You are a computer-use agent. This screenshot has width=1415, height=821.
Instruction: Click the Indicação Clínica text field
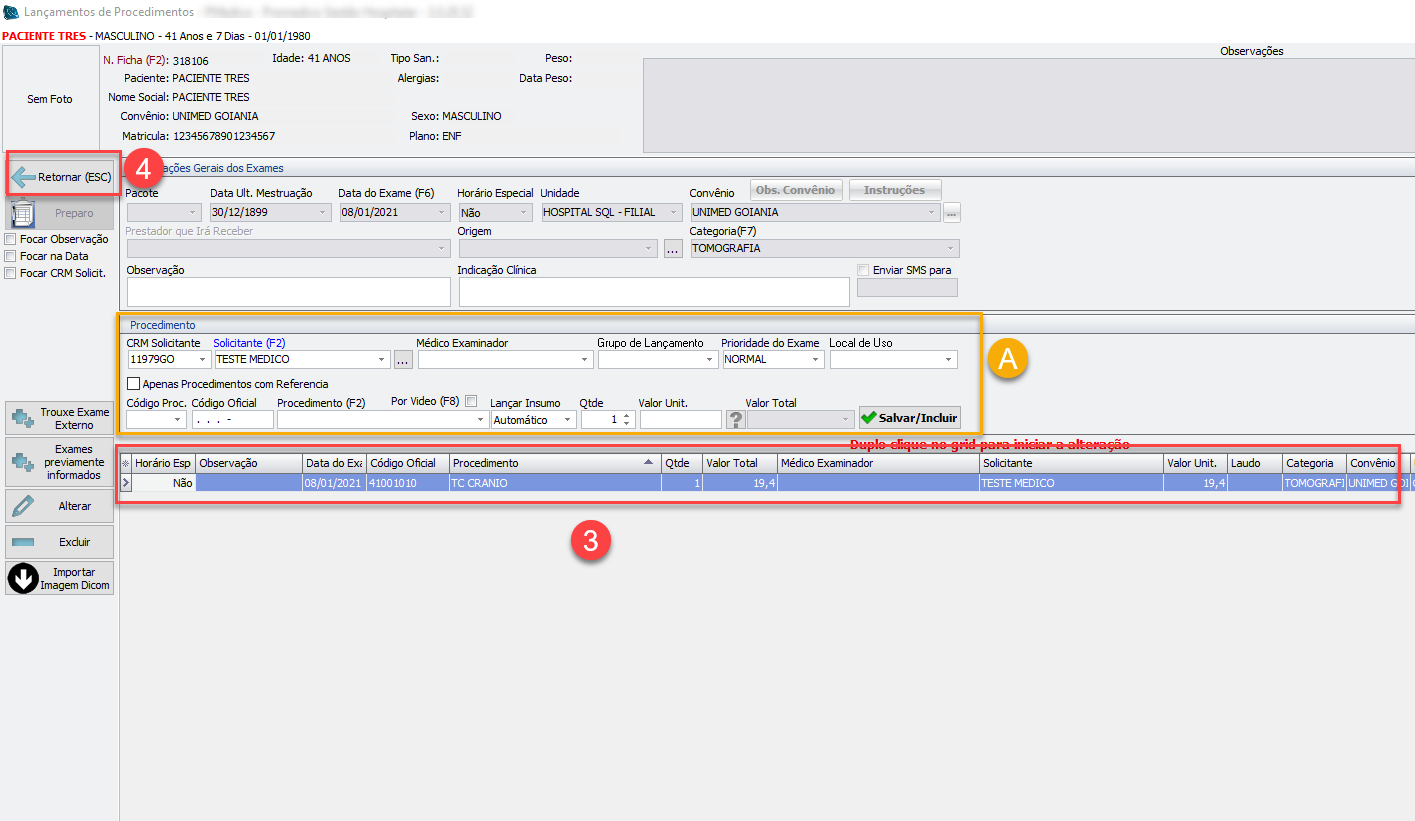(x=654, y=291)
